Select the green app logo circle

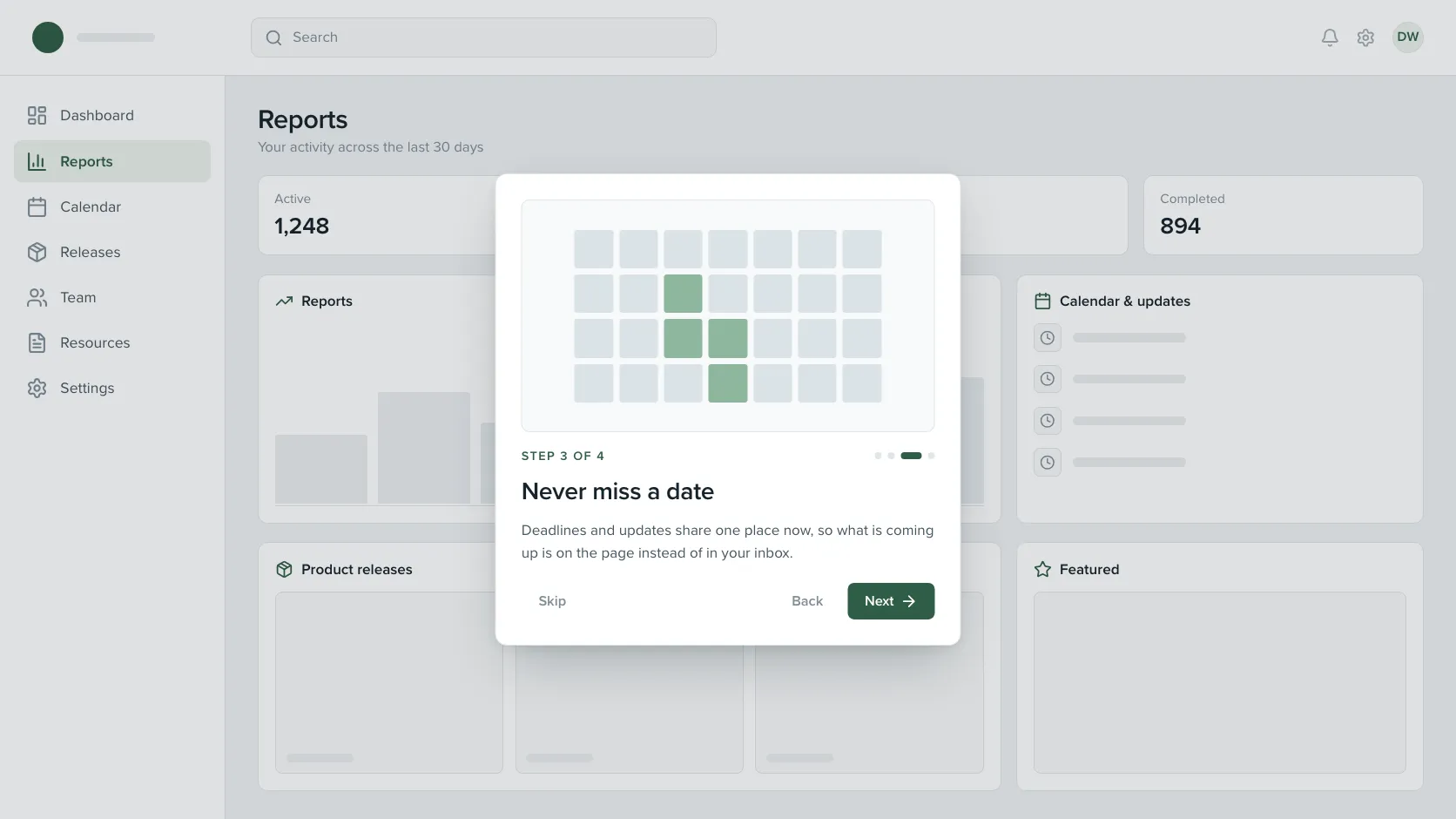pos(48,37)
